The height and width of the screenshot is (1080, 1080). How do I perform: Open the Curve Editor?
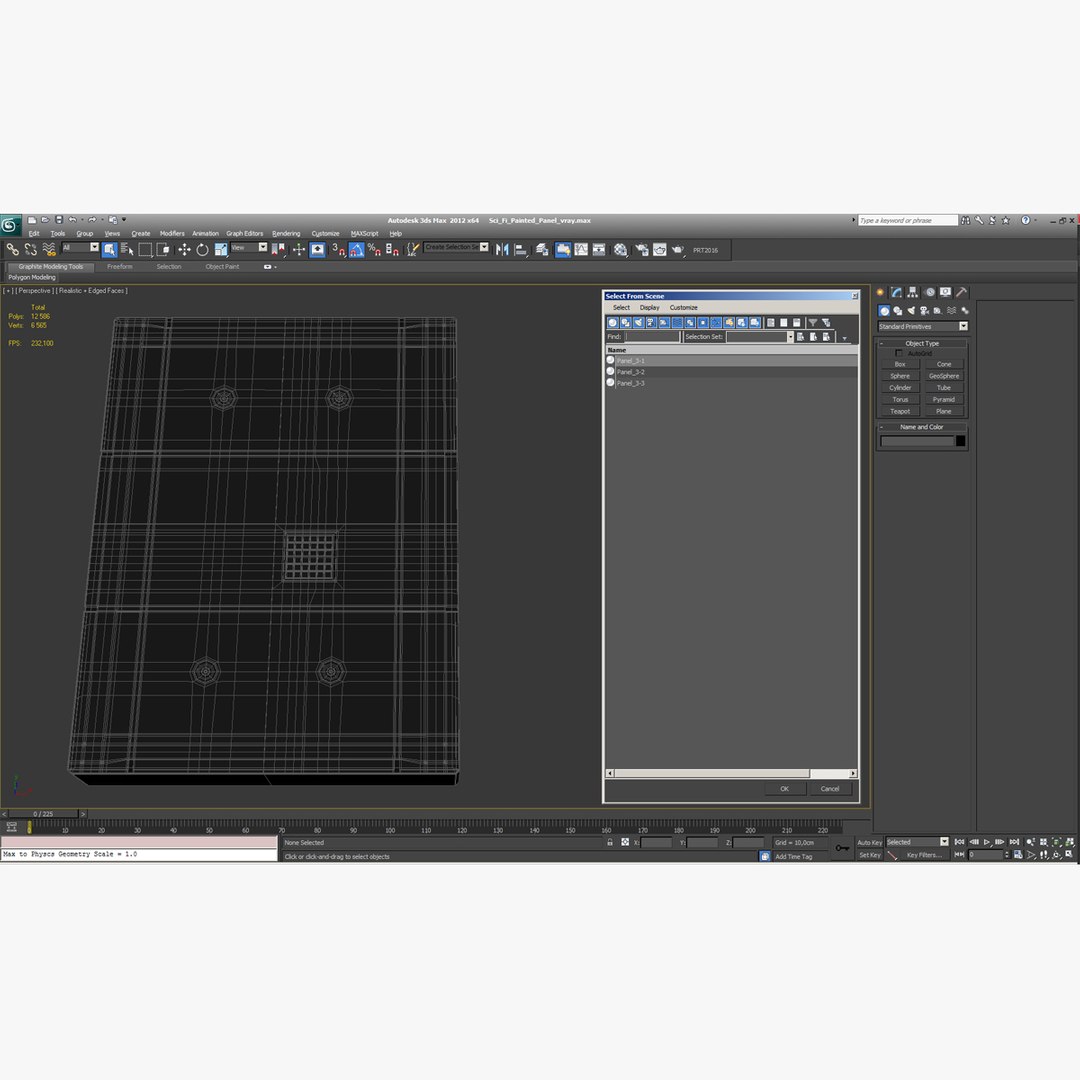point(581,249)
